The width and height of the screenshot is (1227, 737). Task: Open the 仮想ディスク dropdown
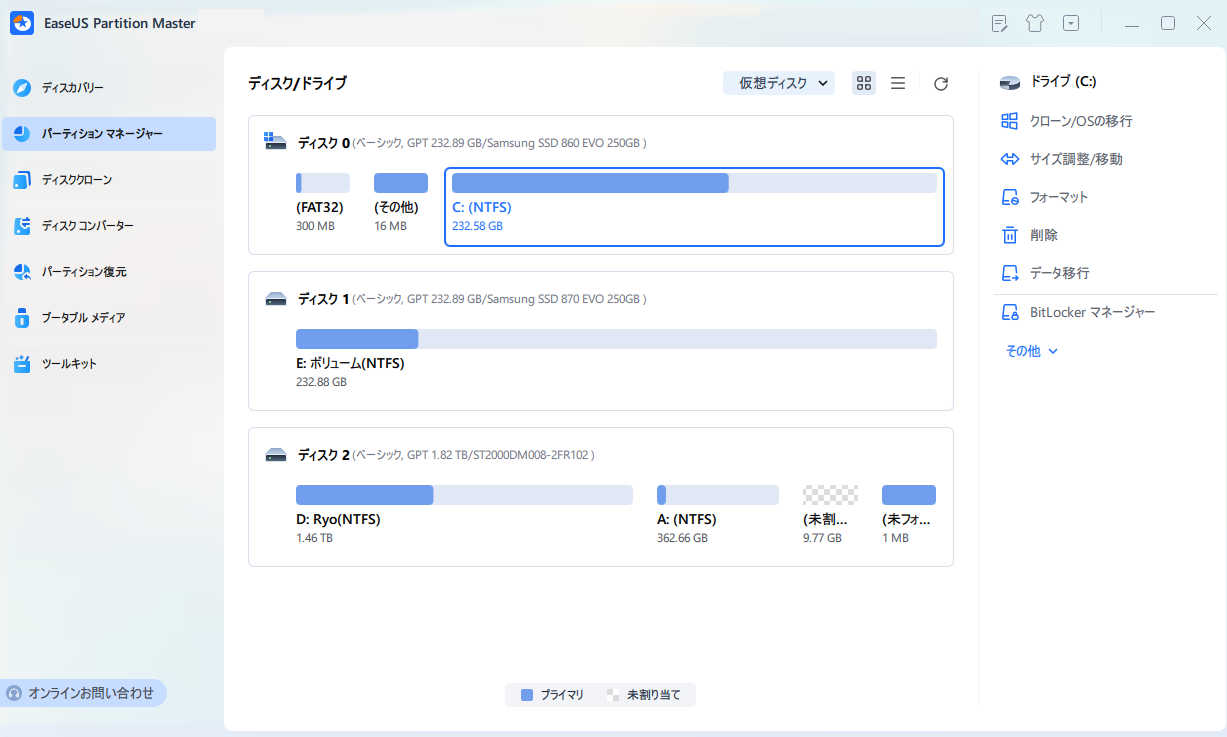pyautogui.click(x=778, y=82)
